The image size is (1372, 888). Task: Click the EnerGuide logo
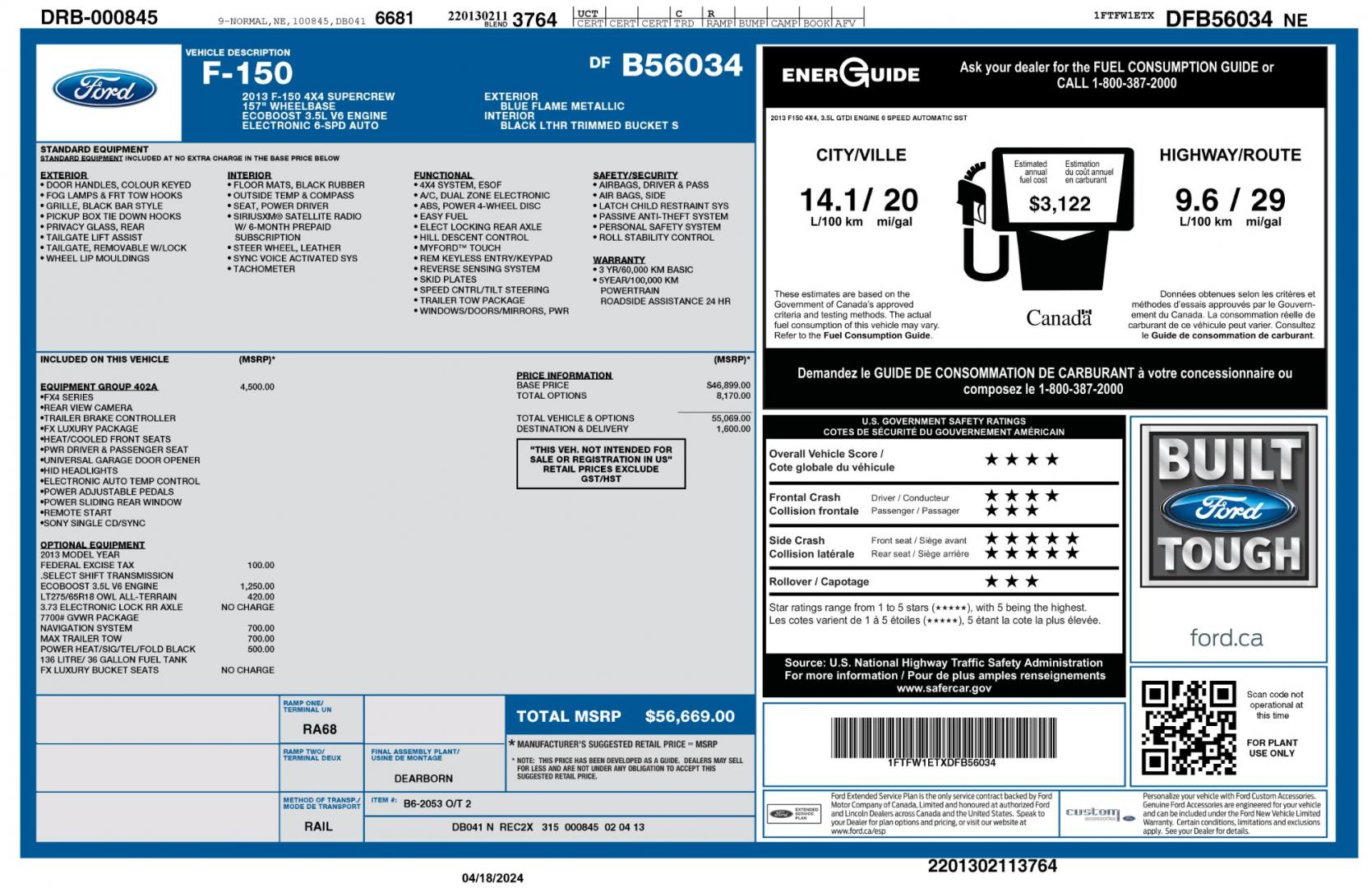coord(850,74)
